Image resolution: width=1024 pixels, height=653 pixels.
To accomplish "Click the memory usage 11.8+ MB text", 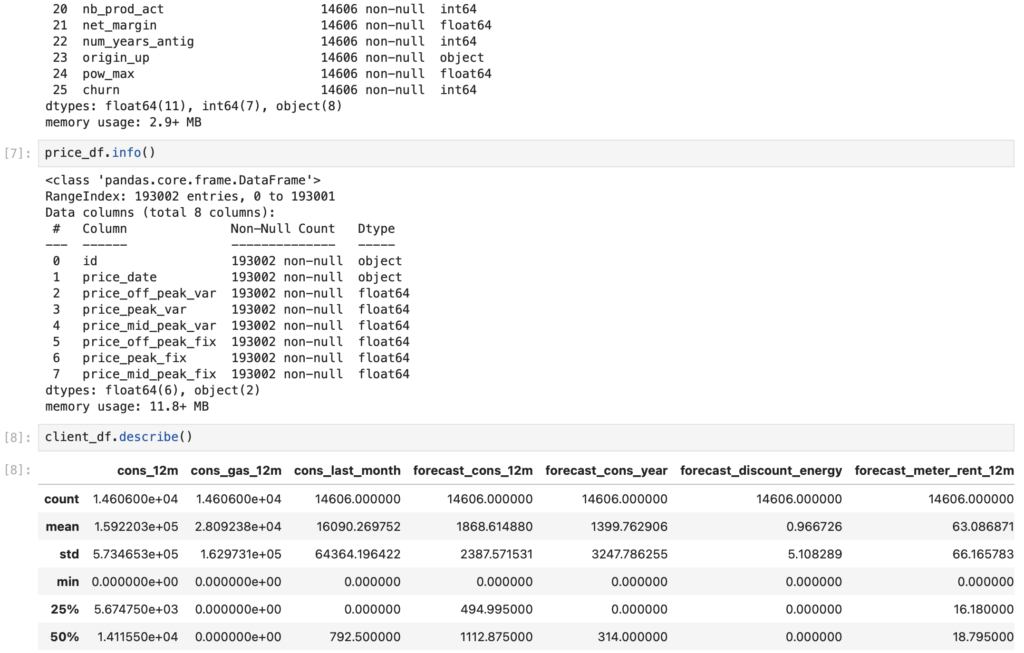I will point(127,407).
